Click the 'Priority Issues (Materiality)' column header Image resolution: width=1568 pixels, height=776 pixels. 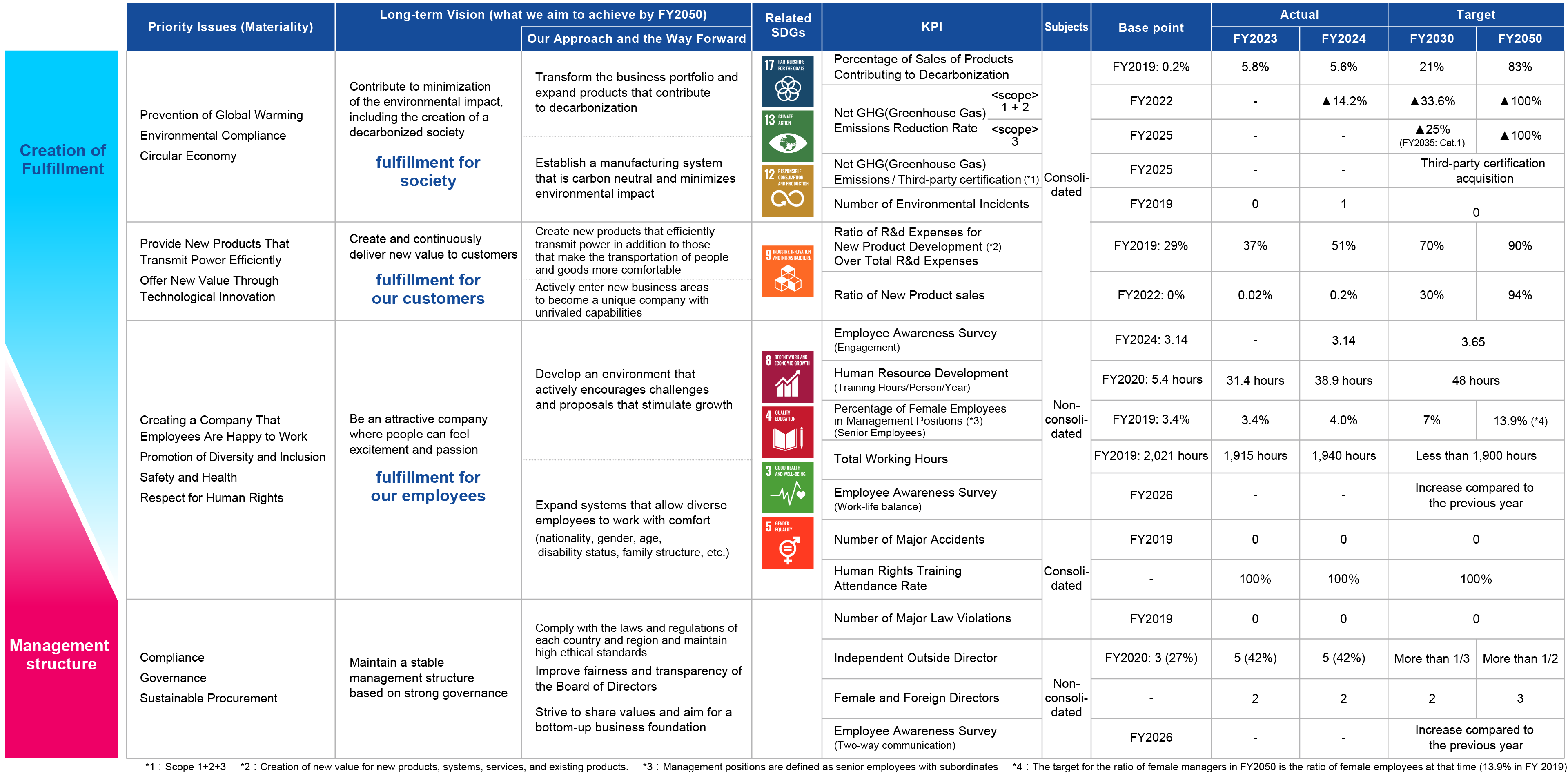click(231, 27)
